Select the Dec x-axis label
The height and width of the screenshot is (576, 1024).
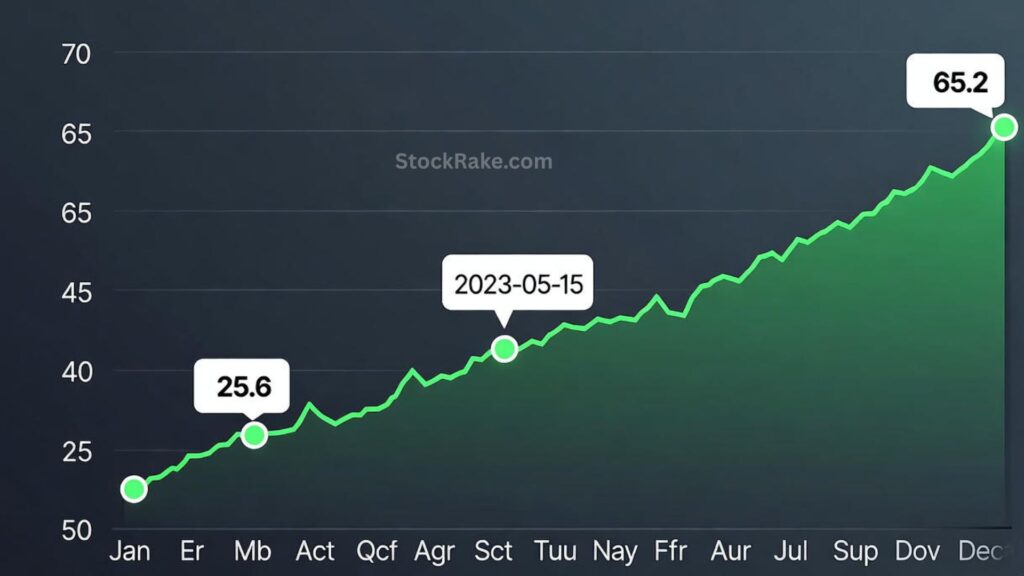pos(978,551)
